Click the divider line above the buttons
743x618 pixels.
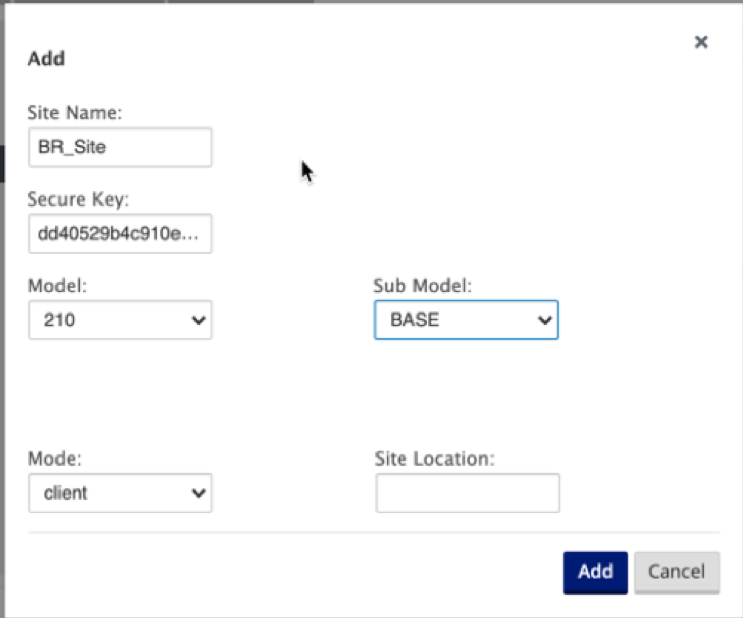[x=374, y=533]
